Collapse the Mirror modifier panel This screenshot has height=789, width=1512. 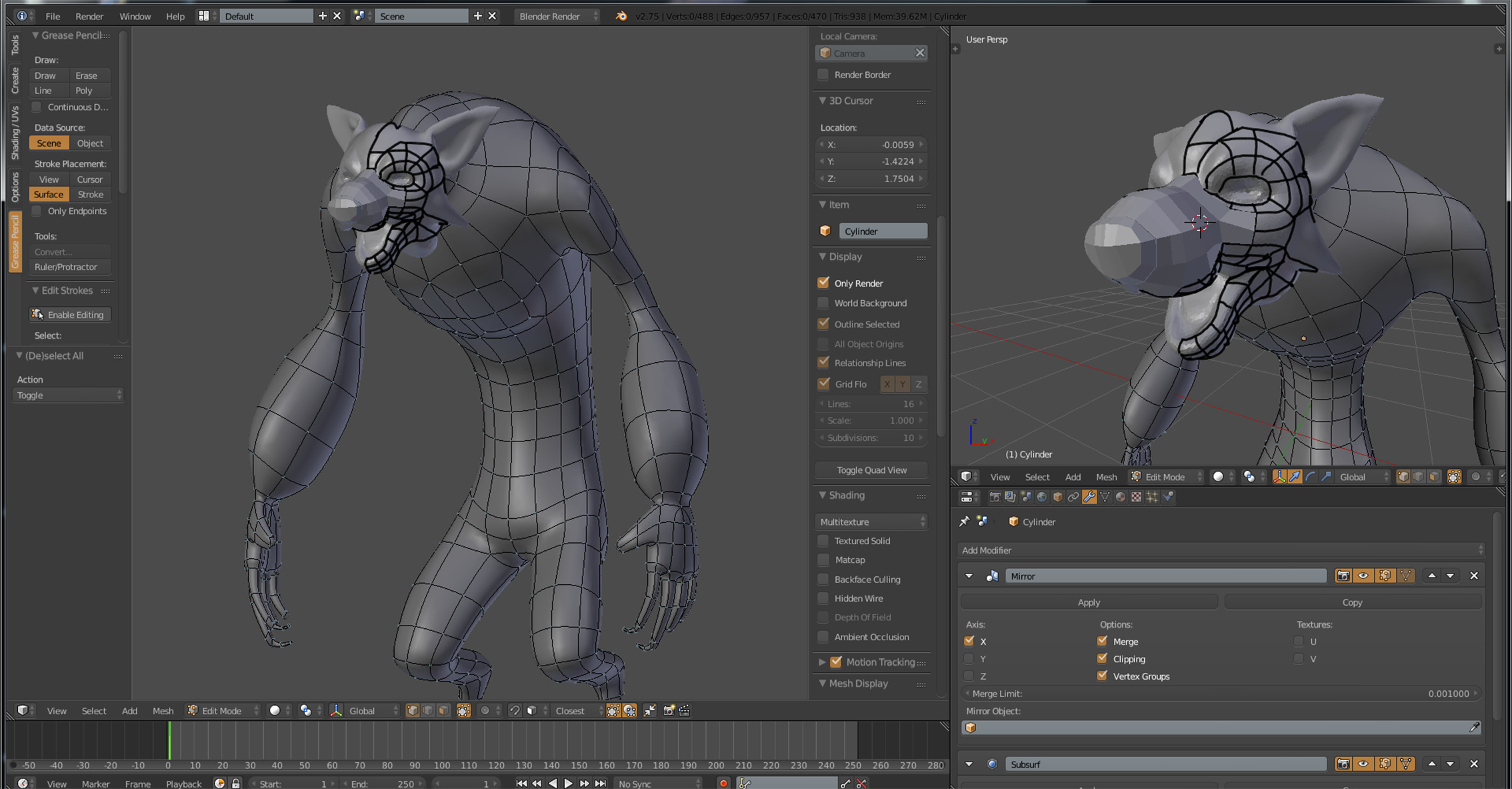pyautogui.click(x=969, y=576)
